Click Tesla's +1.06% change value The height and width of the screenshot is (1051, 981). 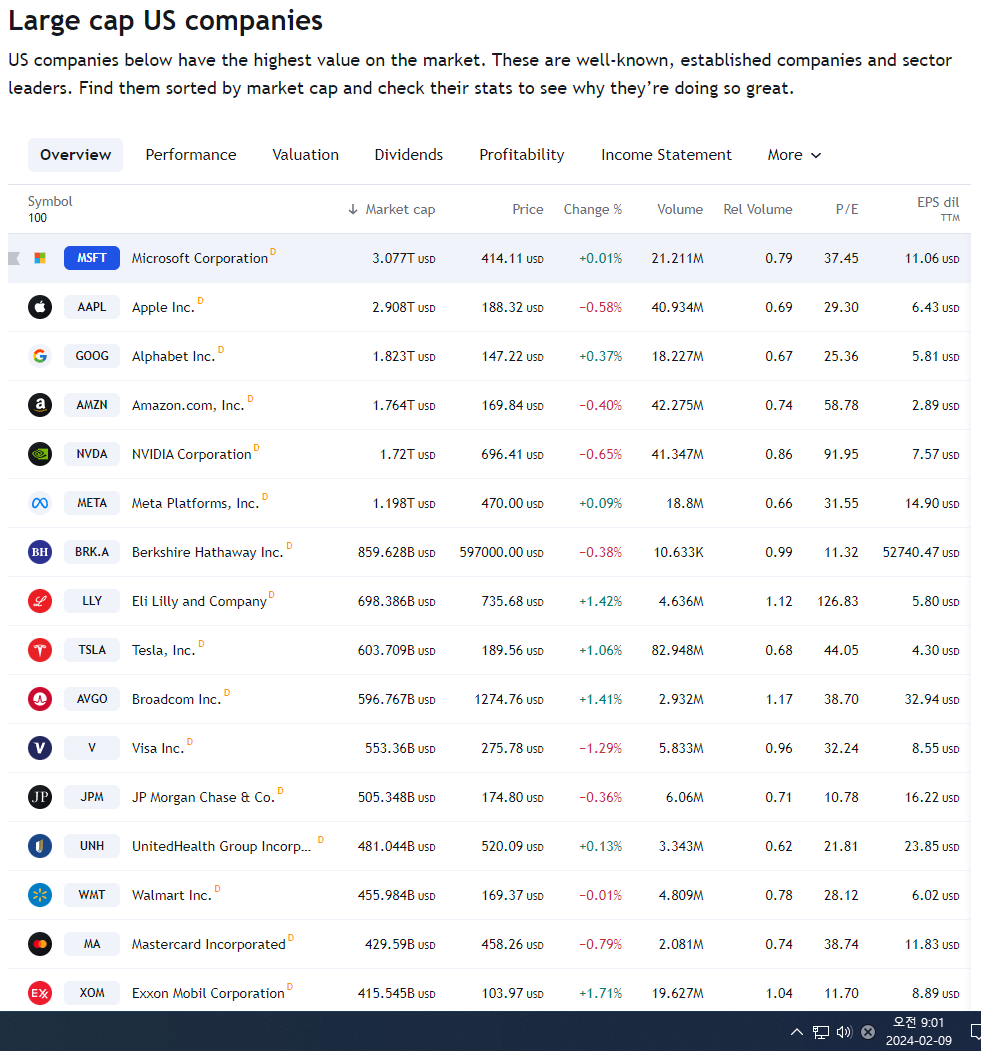pyautogui.click(x=600, y=650)
